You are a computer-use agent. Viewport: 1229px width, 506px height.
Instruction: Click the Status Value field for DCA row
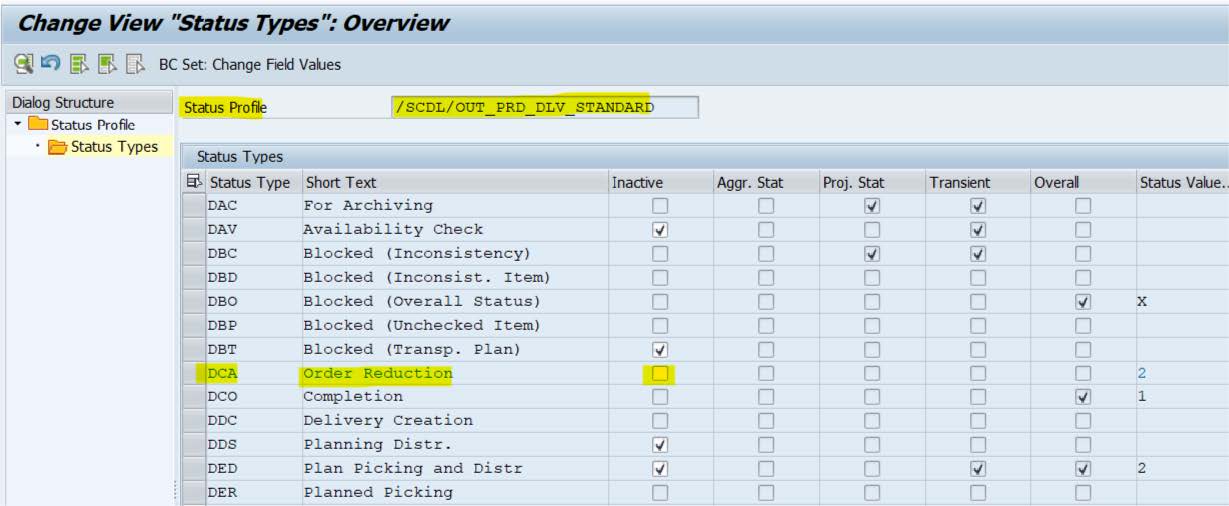click(x=1180, y=373)
